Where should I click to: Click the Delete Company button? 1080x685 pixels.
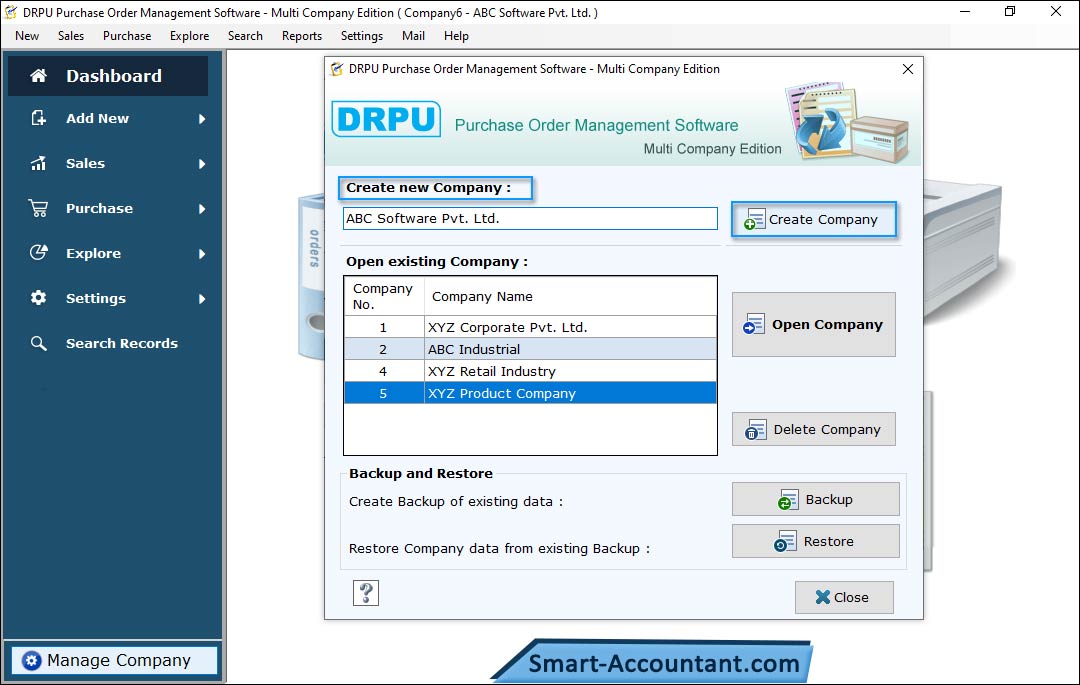click(x=813, y=430)
